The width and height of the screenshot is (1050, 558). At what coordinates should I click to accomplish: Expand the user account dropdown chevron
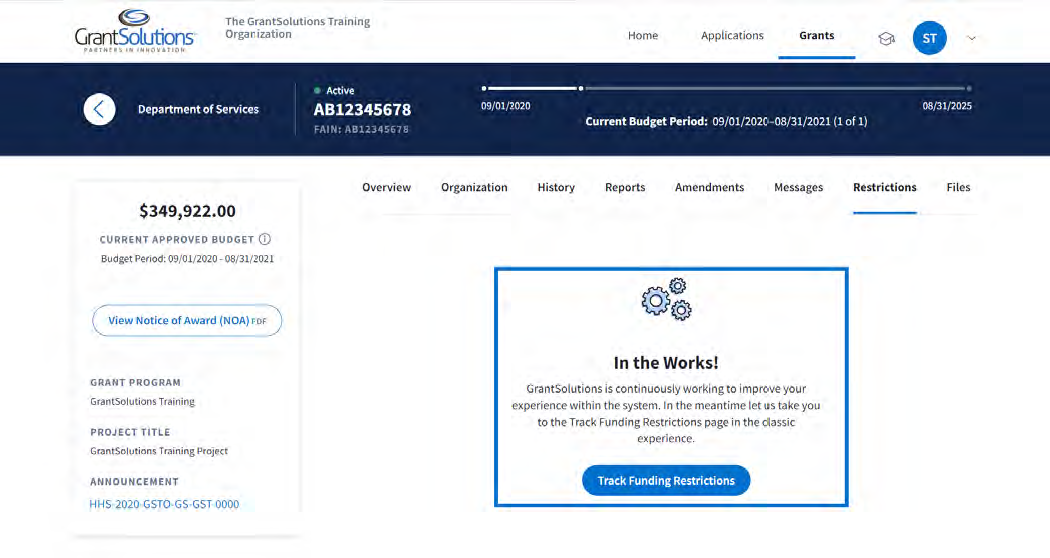(971, 39)
